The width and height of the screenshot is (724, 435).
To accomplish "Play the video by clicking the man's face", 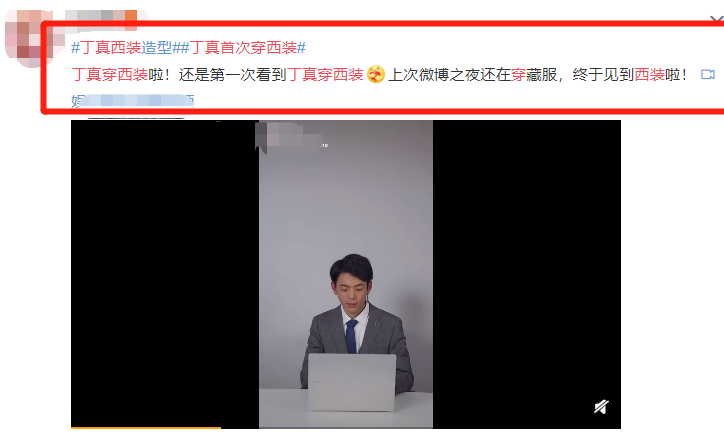I will coord(353,285).
